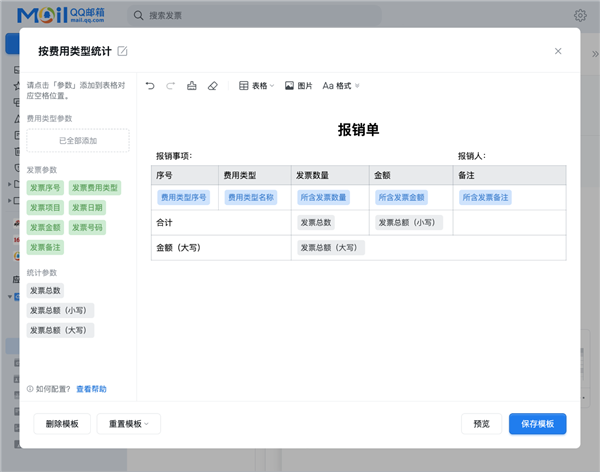
Task: Open settings gear at top right
Action: [x=580, y=15]
